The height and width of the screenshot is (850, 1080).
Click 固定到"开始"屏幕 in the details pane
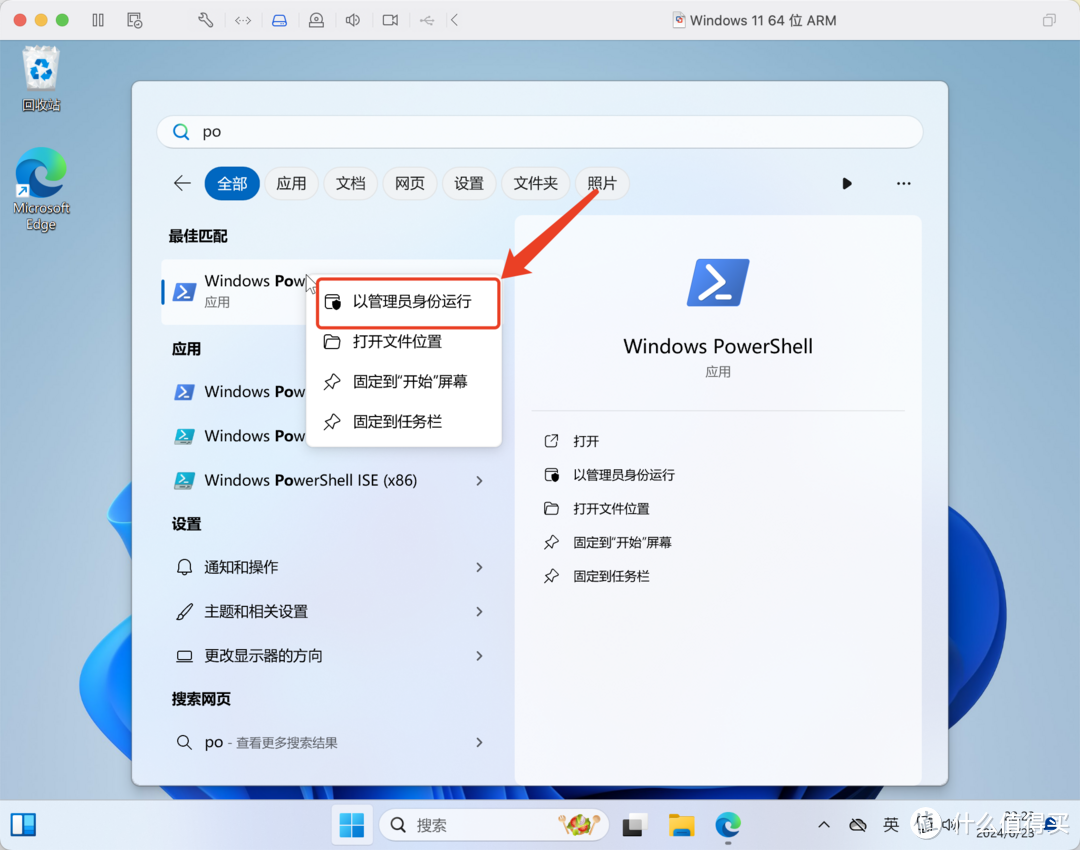coord(608,542)
